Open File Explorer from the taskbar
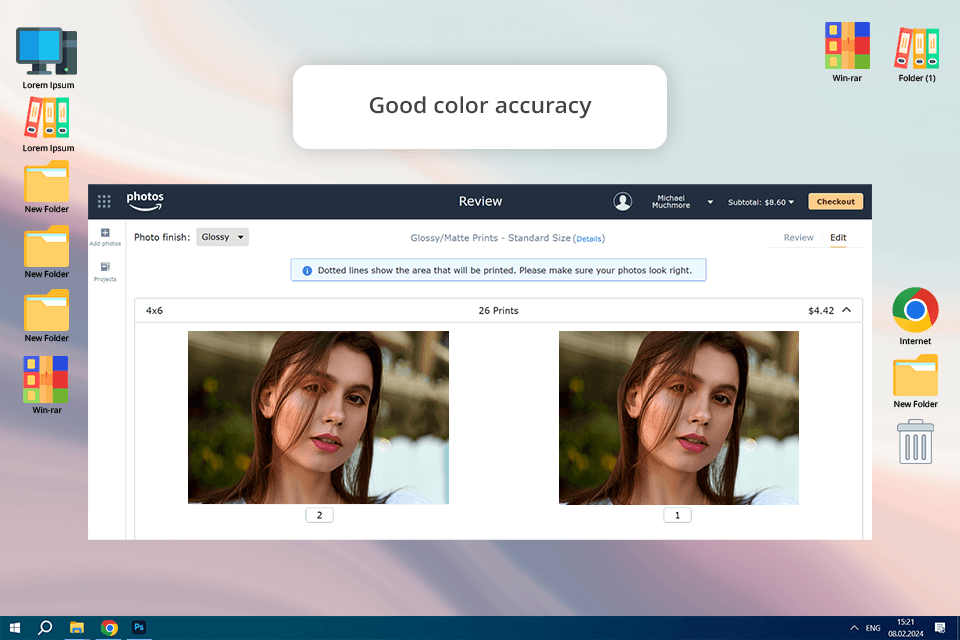Screen dimensions: 960x640 77,628
